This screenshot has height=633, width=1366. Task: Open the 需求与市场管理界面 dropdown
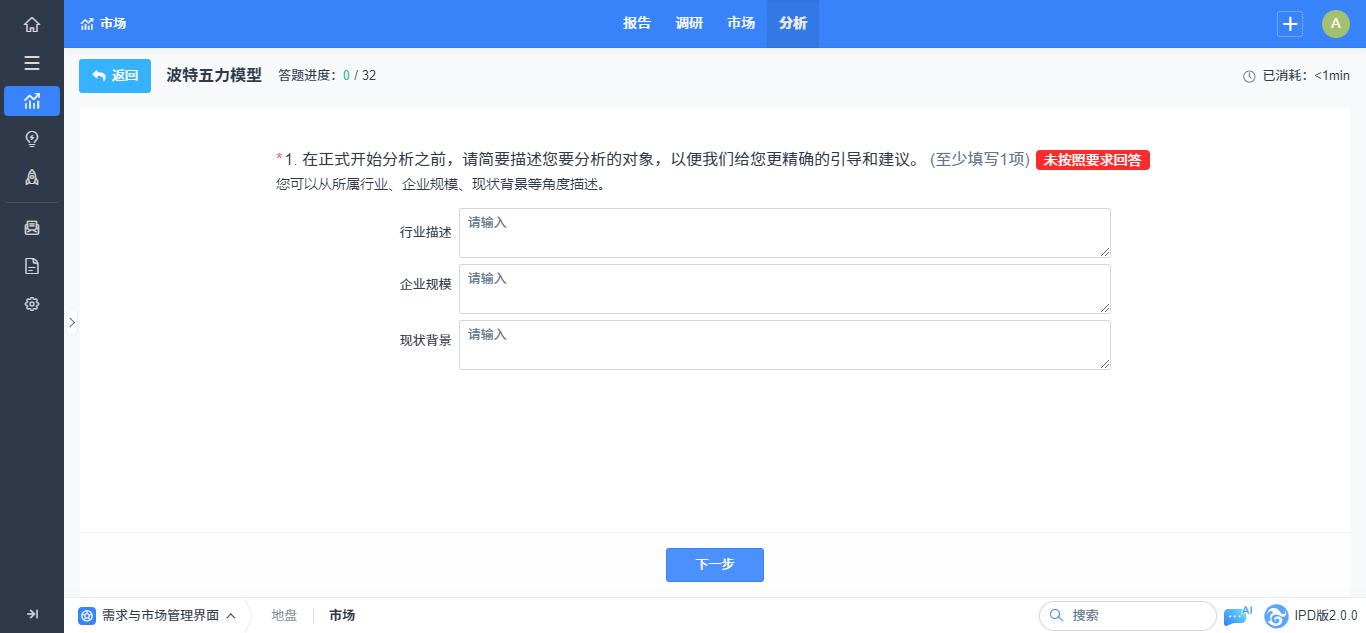tap(158, 616)
